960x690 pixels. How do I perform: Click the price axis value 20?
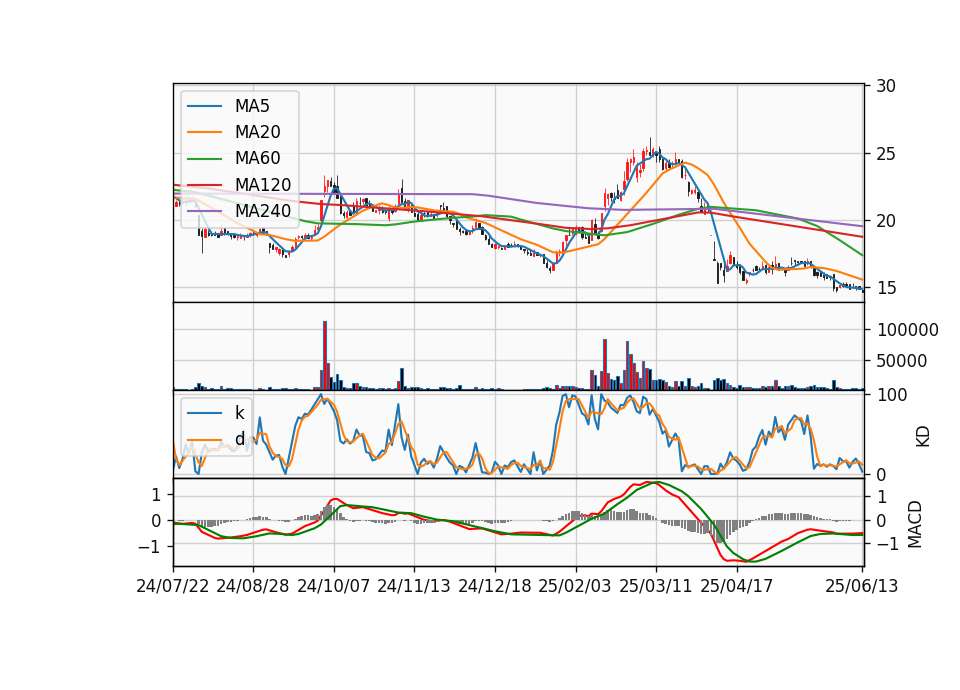click(x=885, y=221)
